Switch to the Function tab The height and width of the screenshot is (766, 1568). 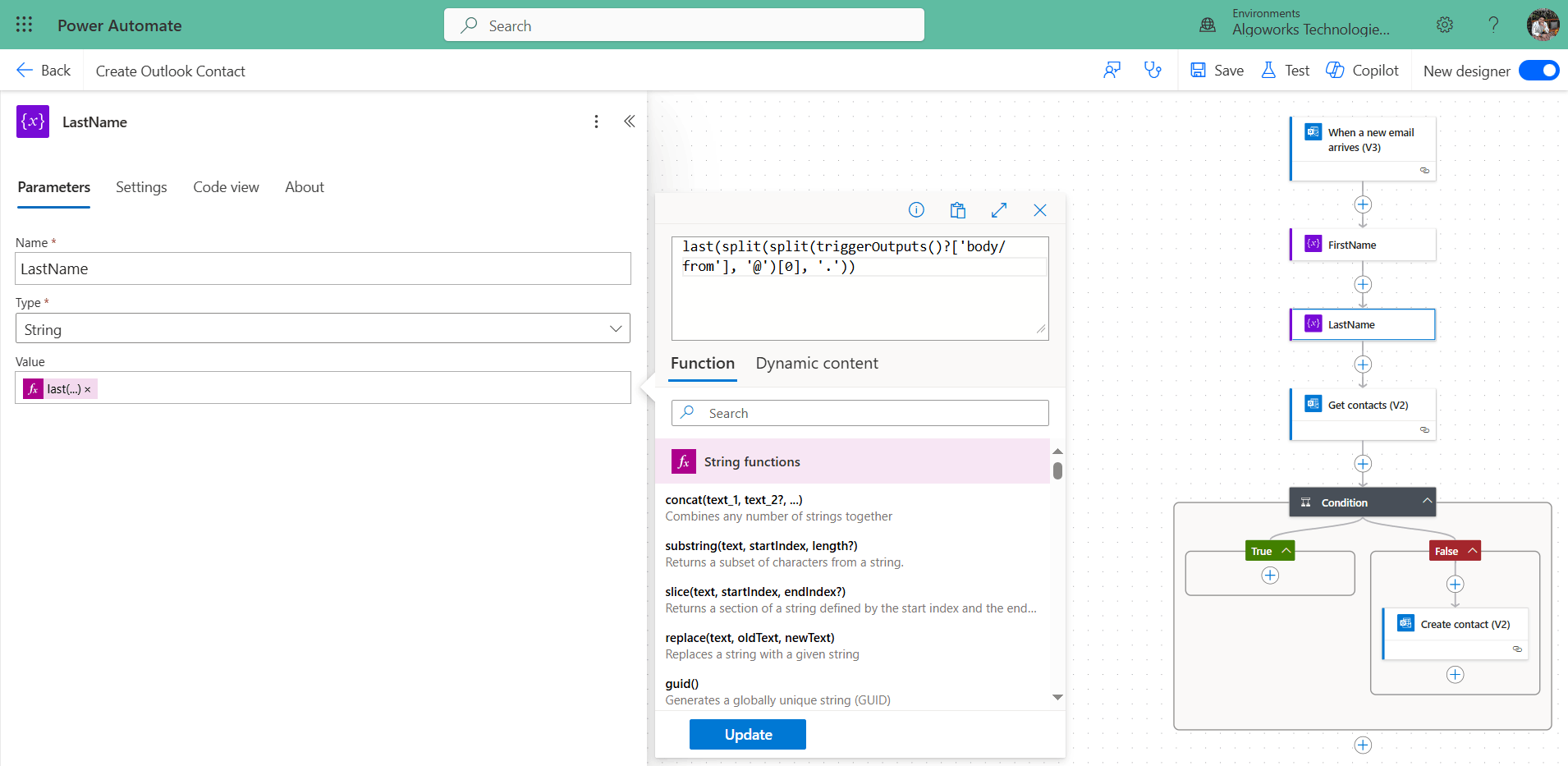[703, 364]
